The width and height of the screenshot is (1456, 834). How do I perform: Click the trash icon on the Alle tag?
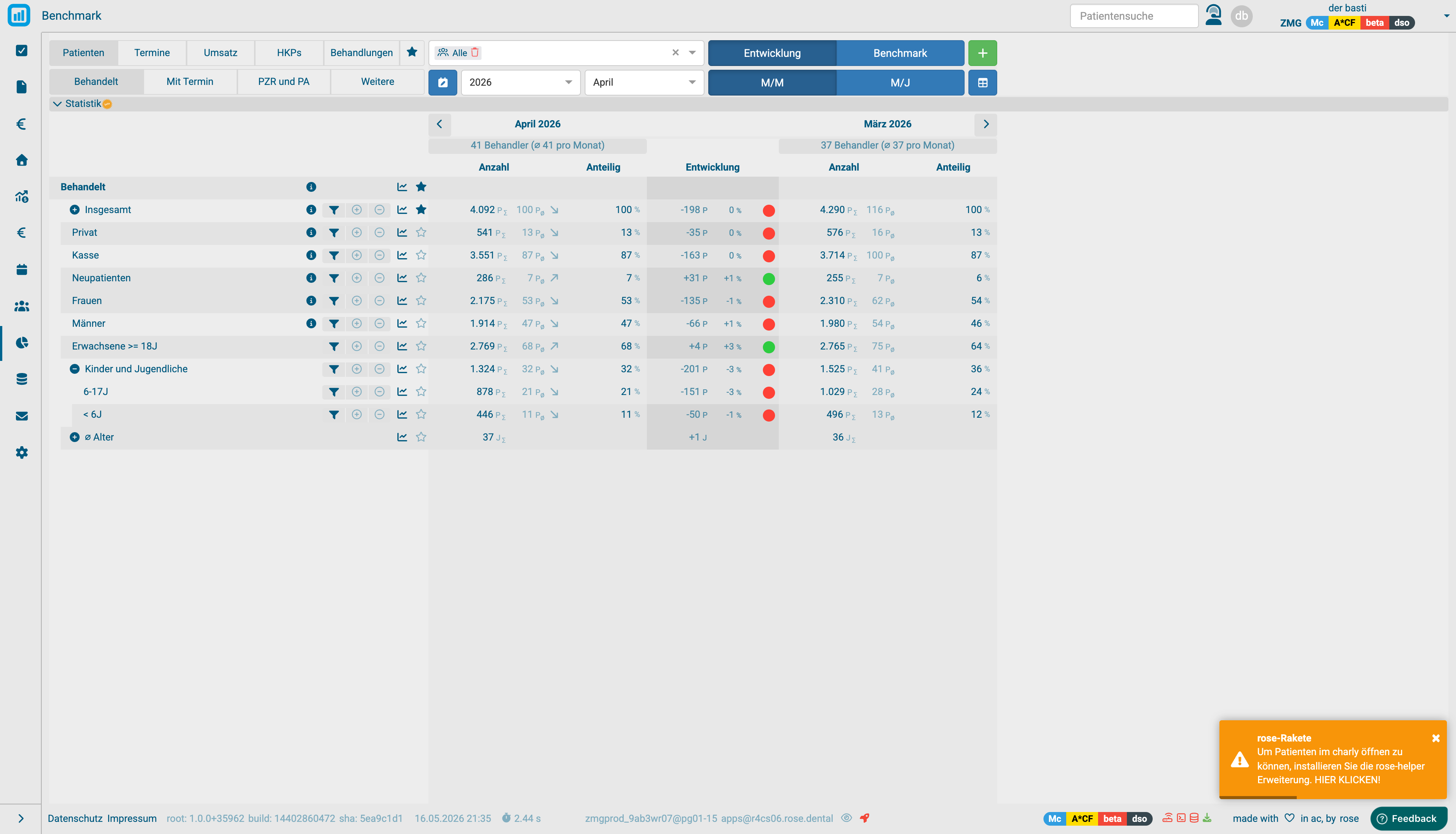[475, 53]
